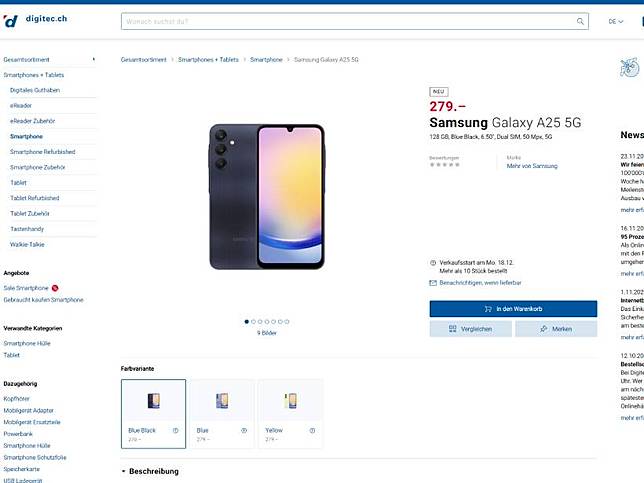Open the DE language dropdown
644x483 pixels.
(x=616, y=21)
